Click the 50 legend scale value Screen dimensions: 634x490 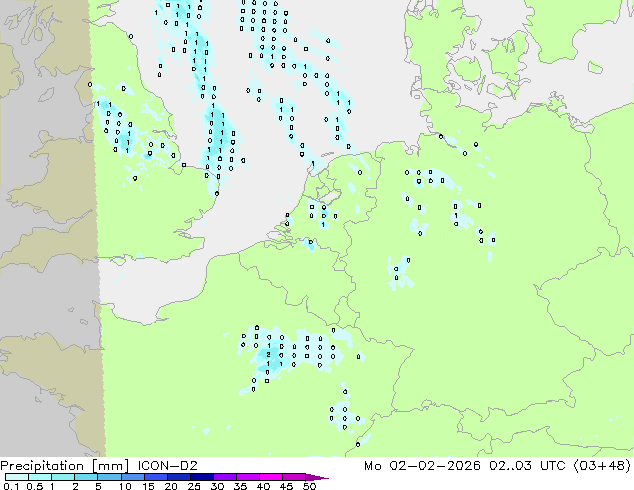309,486
